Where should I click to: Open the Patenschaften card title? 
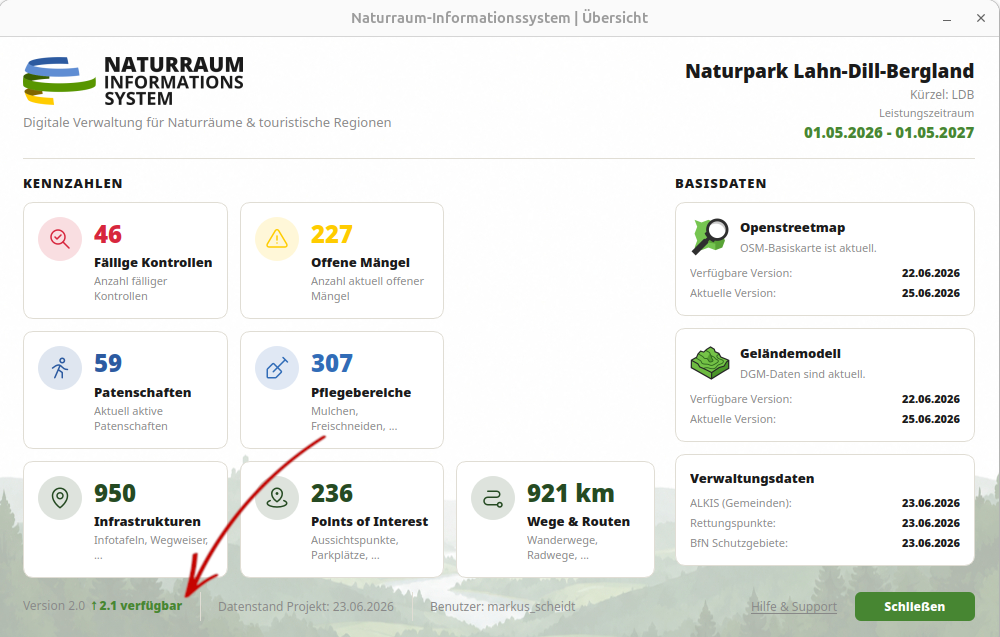point(143,393)
